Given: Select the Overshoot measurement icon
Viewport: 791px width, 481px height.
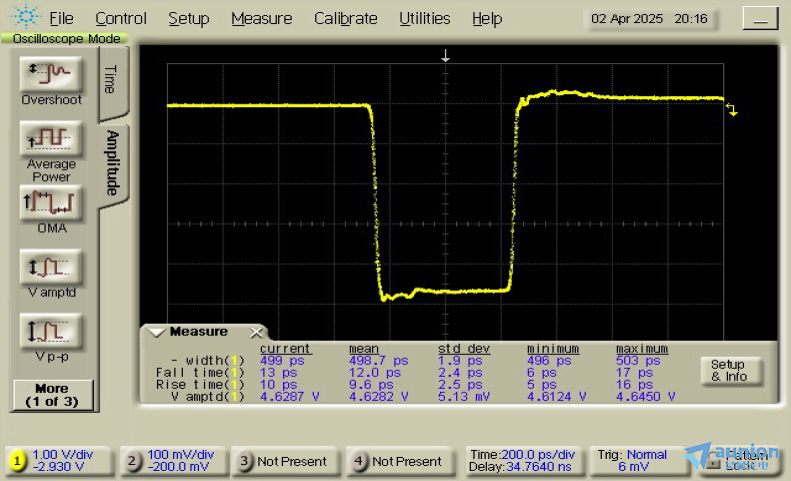Looking at the screenshot, I should pyautogui.click(x=51, y=74).
